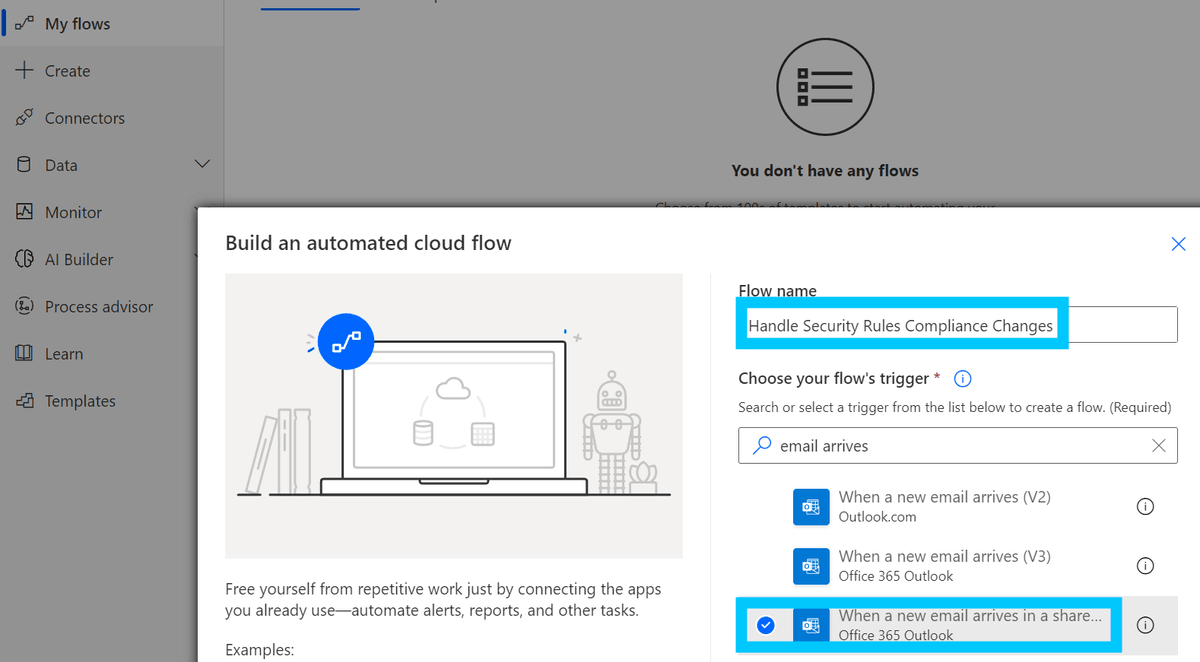1200x662 pixels.
Task: Select the My flows sidebar item
Action: coord(80,22)
